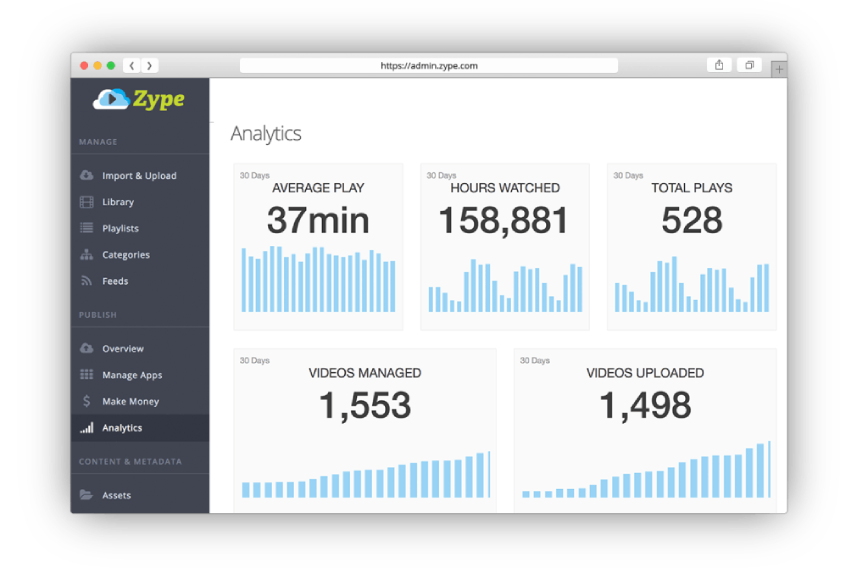The height and width of the screenshot is (568, 868).
Task: Click the Overview cloud icon
Action: 87,349
